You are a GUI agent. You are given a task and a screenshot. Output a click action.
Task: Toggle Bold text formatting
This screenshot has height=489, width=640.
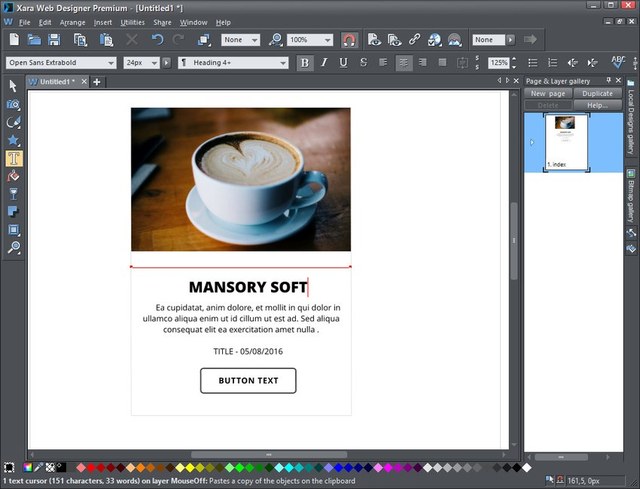pyautogui.click(x=305, y=62)
